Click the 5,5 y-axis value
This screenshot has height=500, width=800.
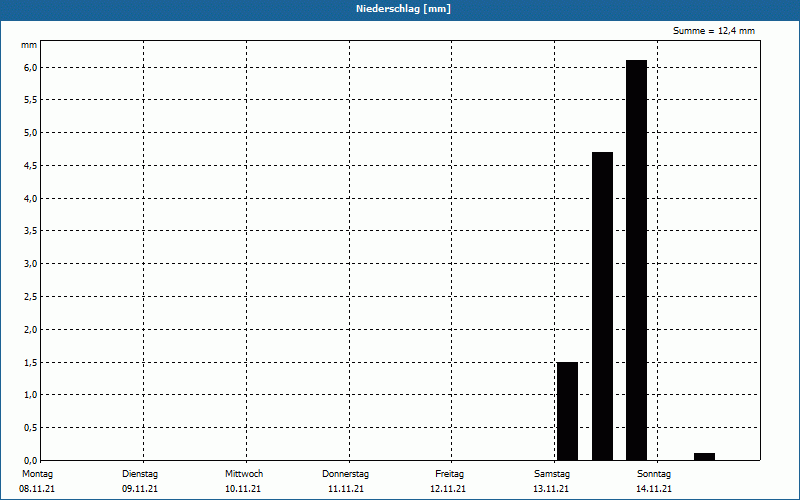pos(31,100)
